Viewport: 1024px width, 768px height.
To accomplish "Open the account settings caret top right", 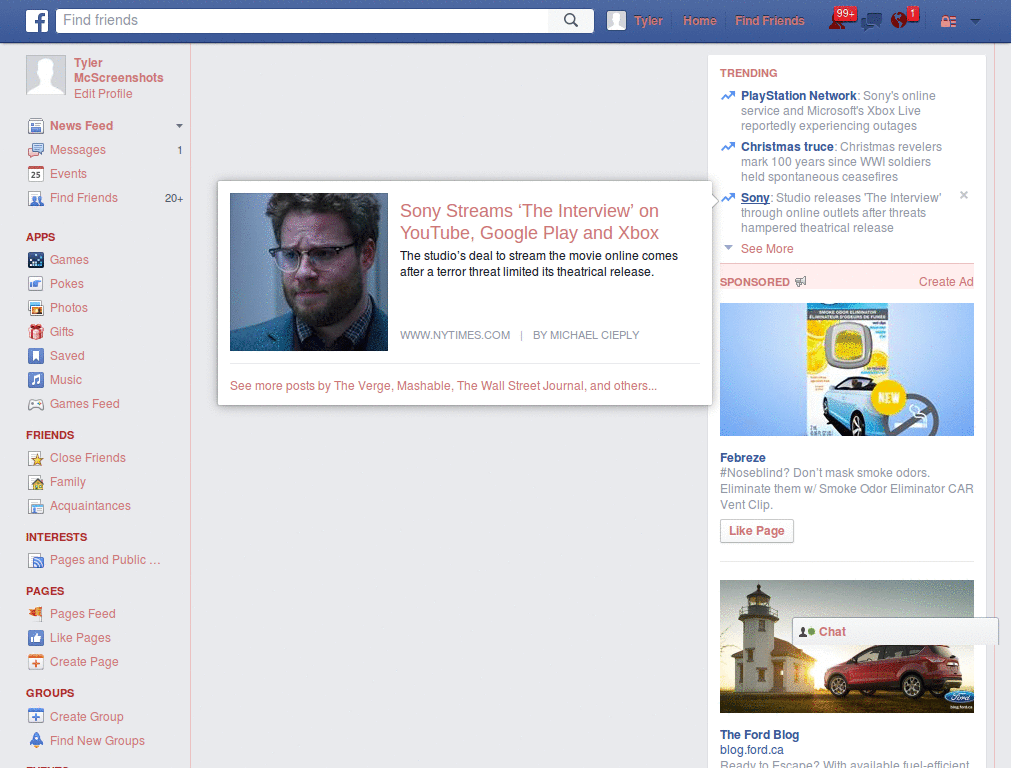I will pos(975,20).
